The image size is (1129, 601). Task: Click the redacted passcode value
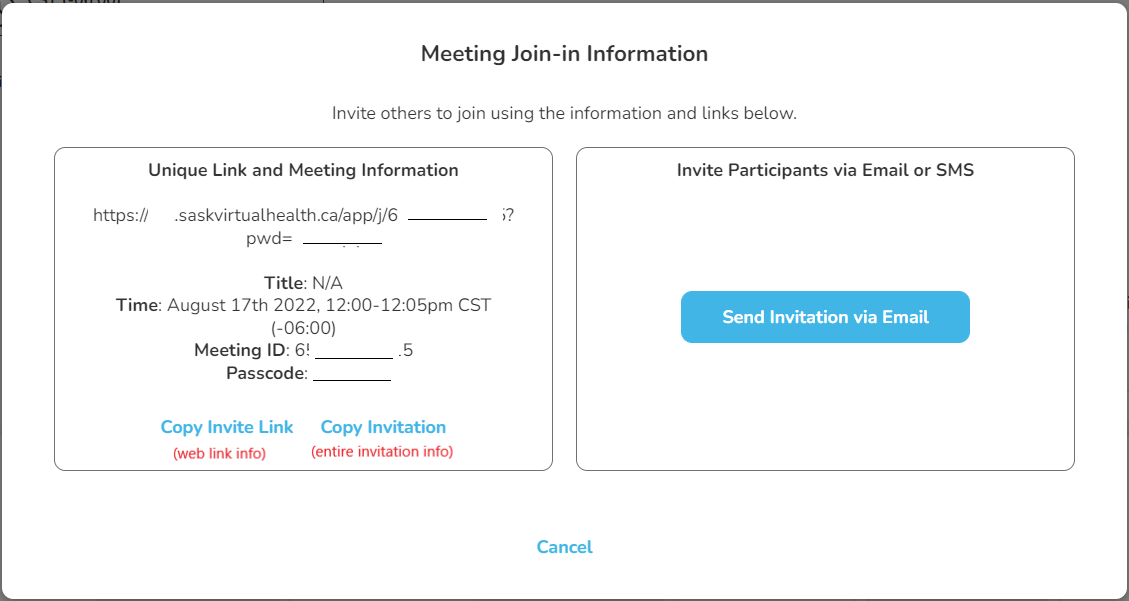coord(352,374)
